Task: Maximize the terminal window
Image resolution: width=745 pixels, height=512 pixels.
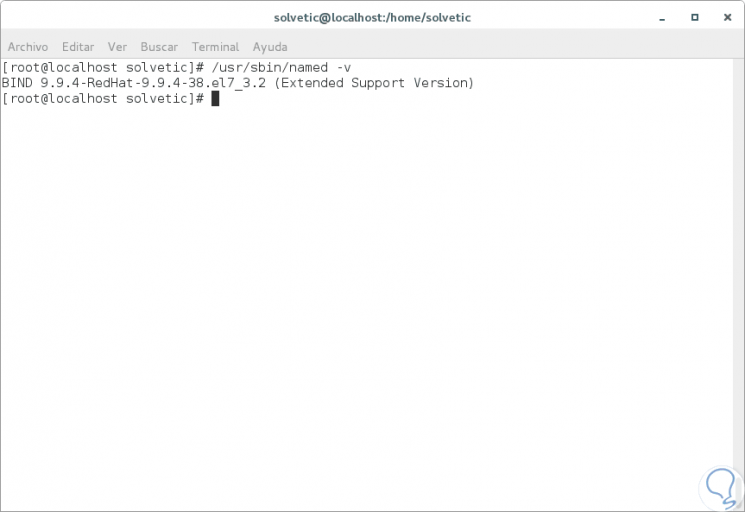Action: [x=695, y=18]
